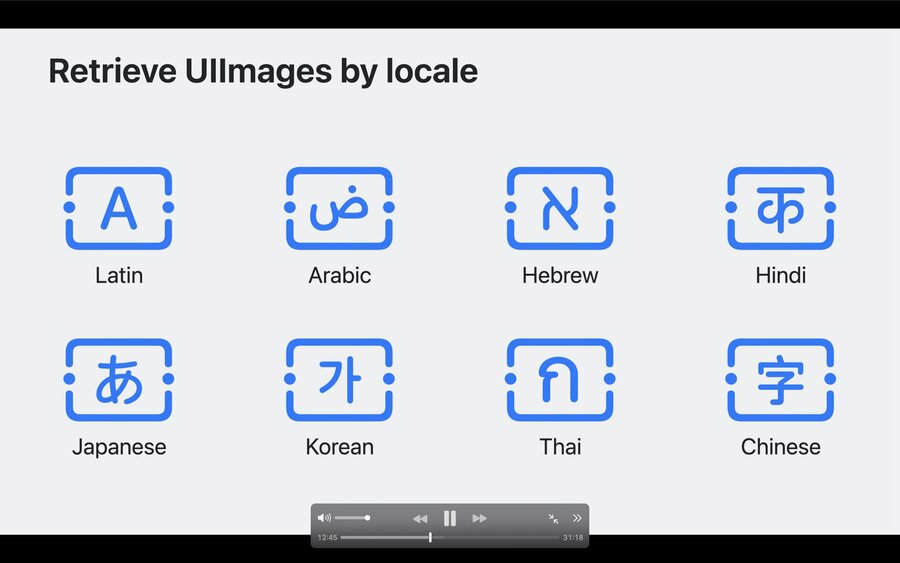This screenshot has width=900, height=563.
Task: Open more player options with the double chevron
Action: coord(577,518)
